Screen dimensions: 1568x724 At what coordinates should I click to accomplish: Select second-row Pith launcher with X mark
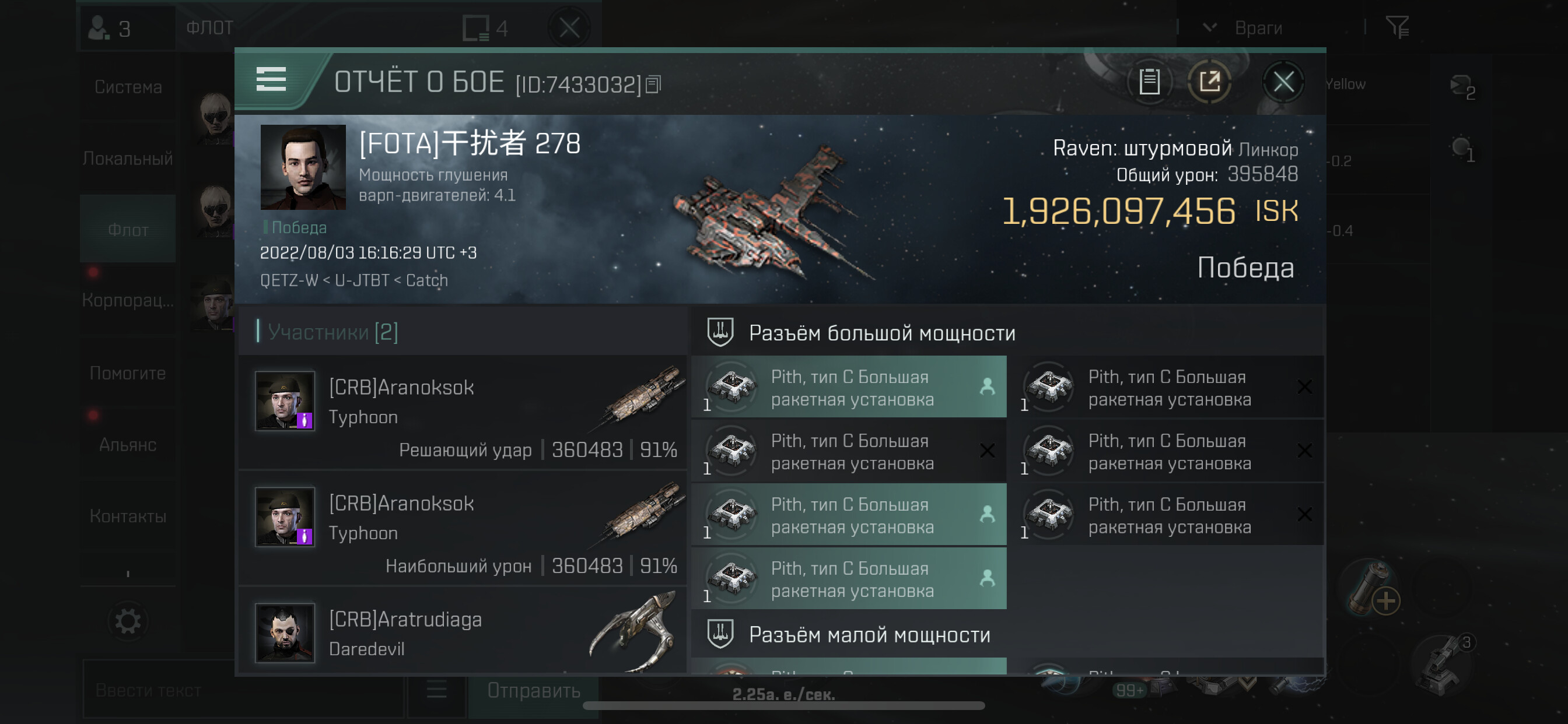tap(849, 451)
